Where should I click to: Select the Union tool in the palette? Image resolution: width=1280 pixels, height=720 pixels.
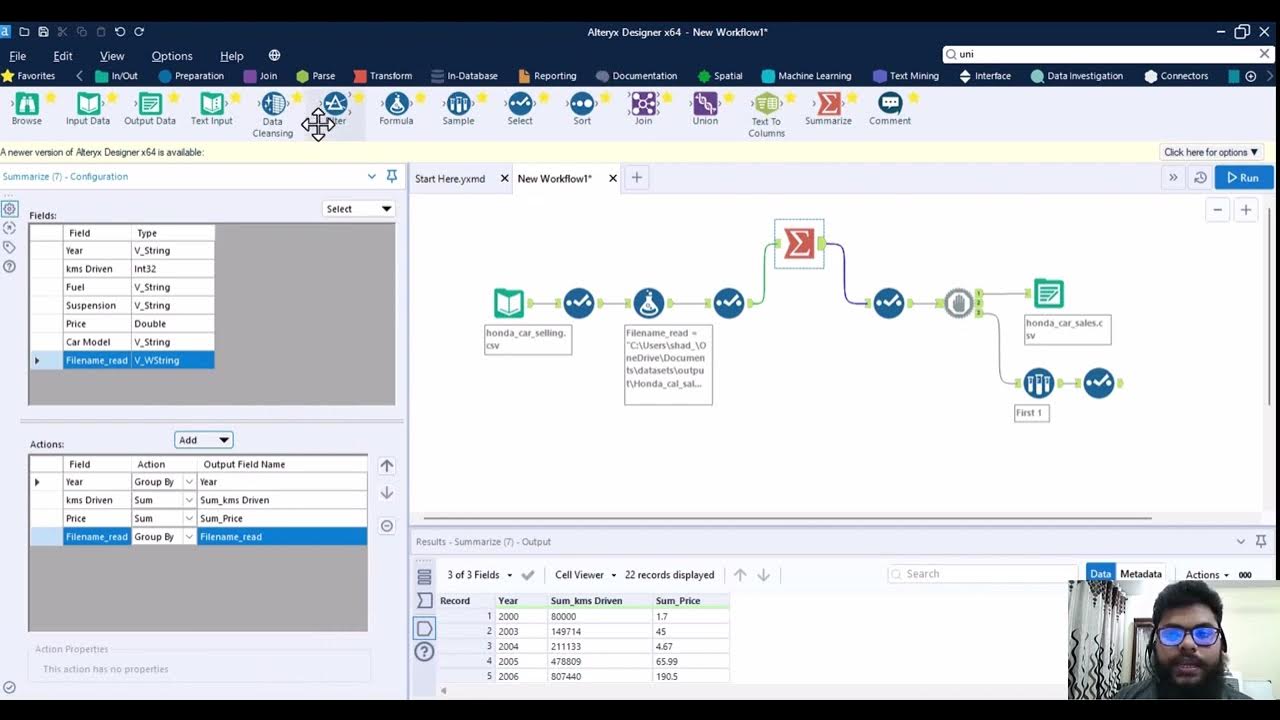point(705,109)
